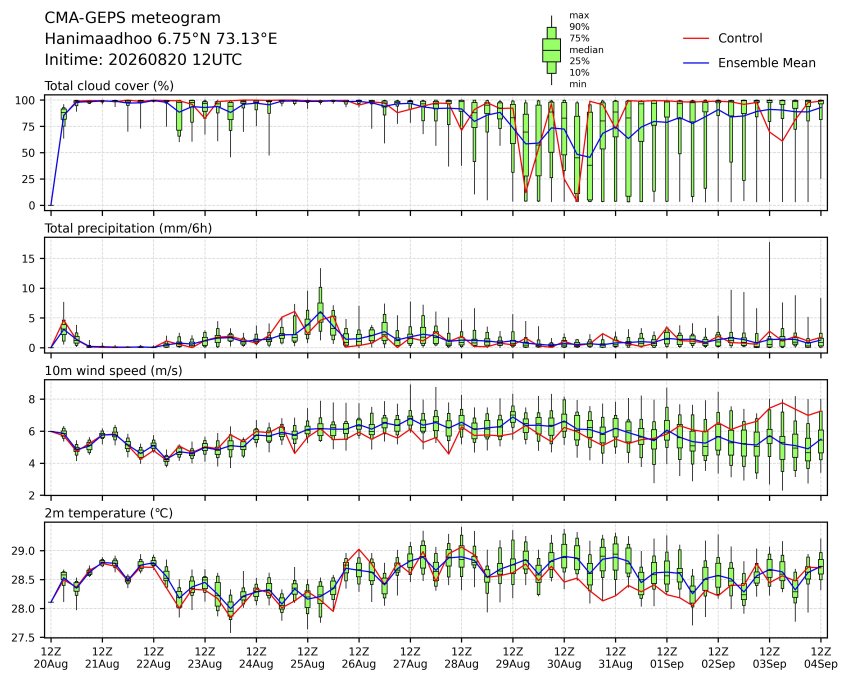
Task: Click the blue Ensemble Mean legend line
Action: [x=696, y=63]
